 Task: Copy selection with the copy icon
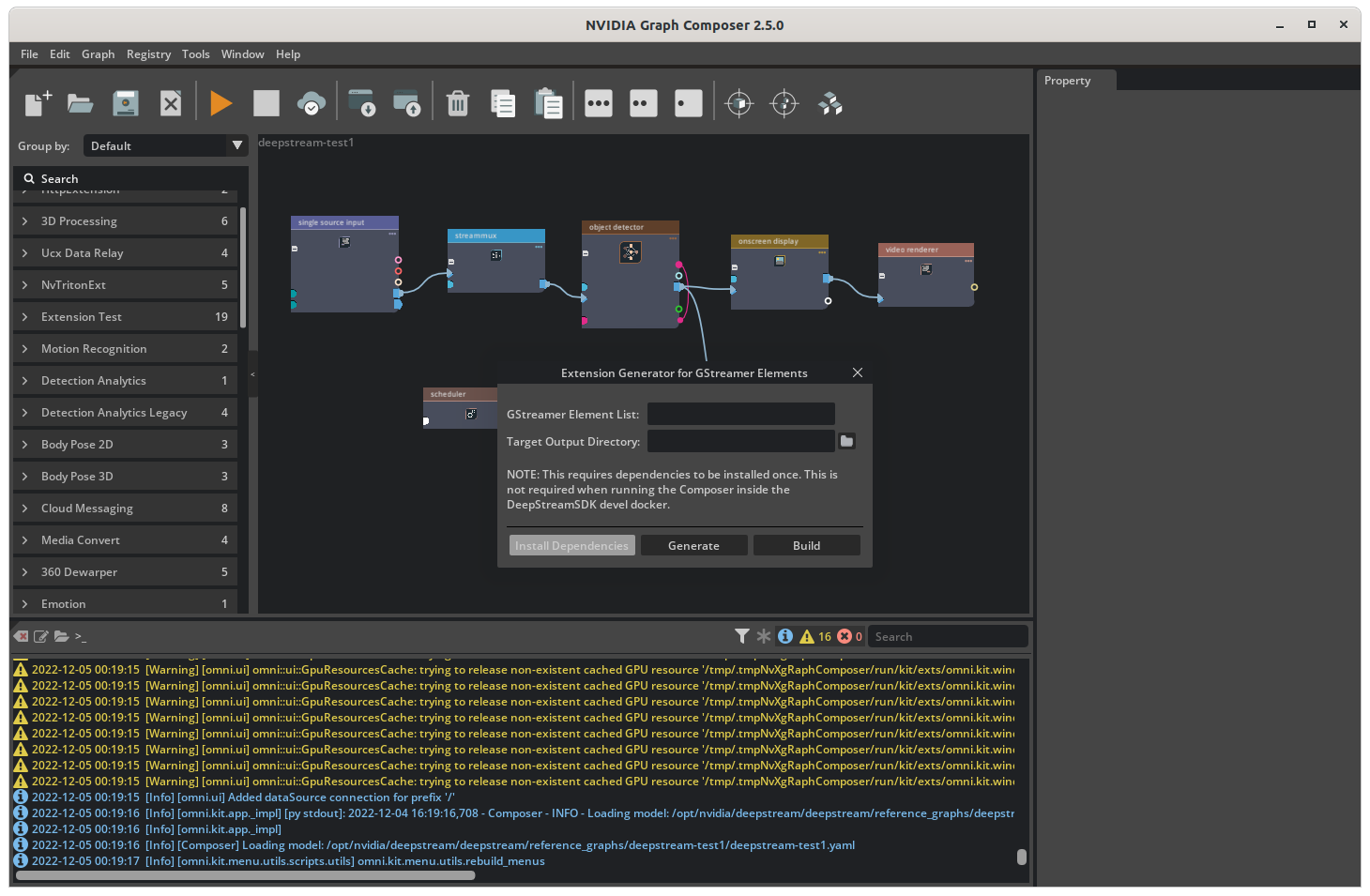(x=503, y=103)
